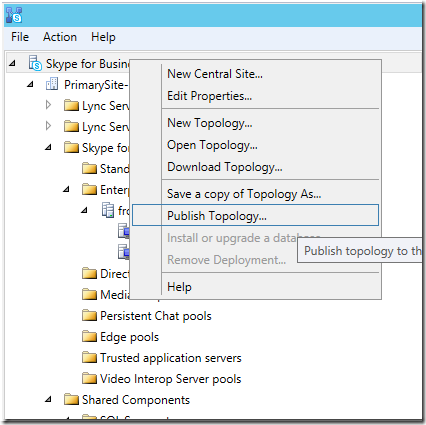The height and width of the screenshot is (425, 426).
Task: Click the Trusted application servers folder icon
Action: click(89, 357)
